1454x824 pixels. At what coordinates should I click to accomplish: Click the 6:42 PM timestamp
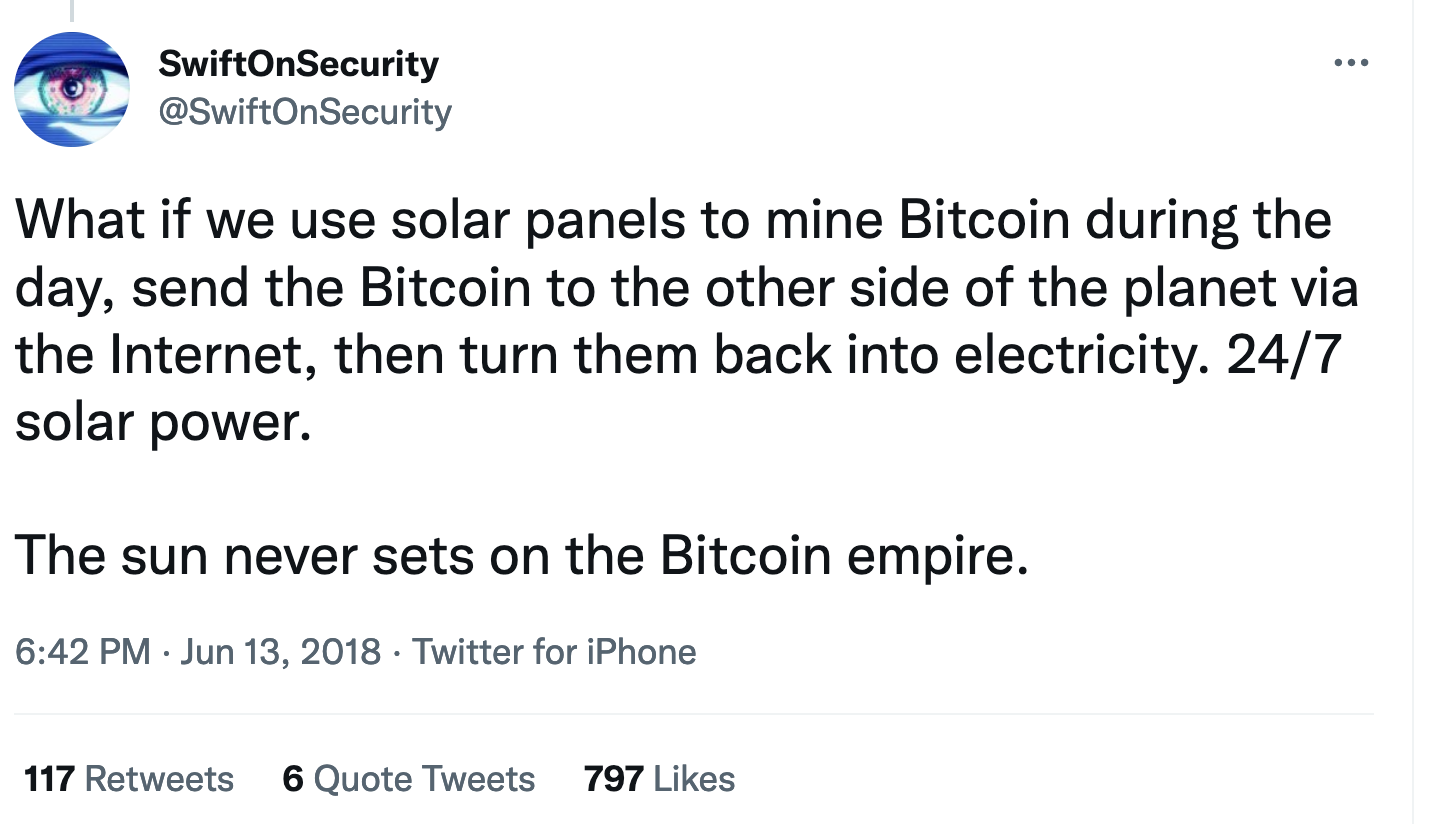[82, 652]
